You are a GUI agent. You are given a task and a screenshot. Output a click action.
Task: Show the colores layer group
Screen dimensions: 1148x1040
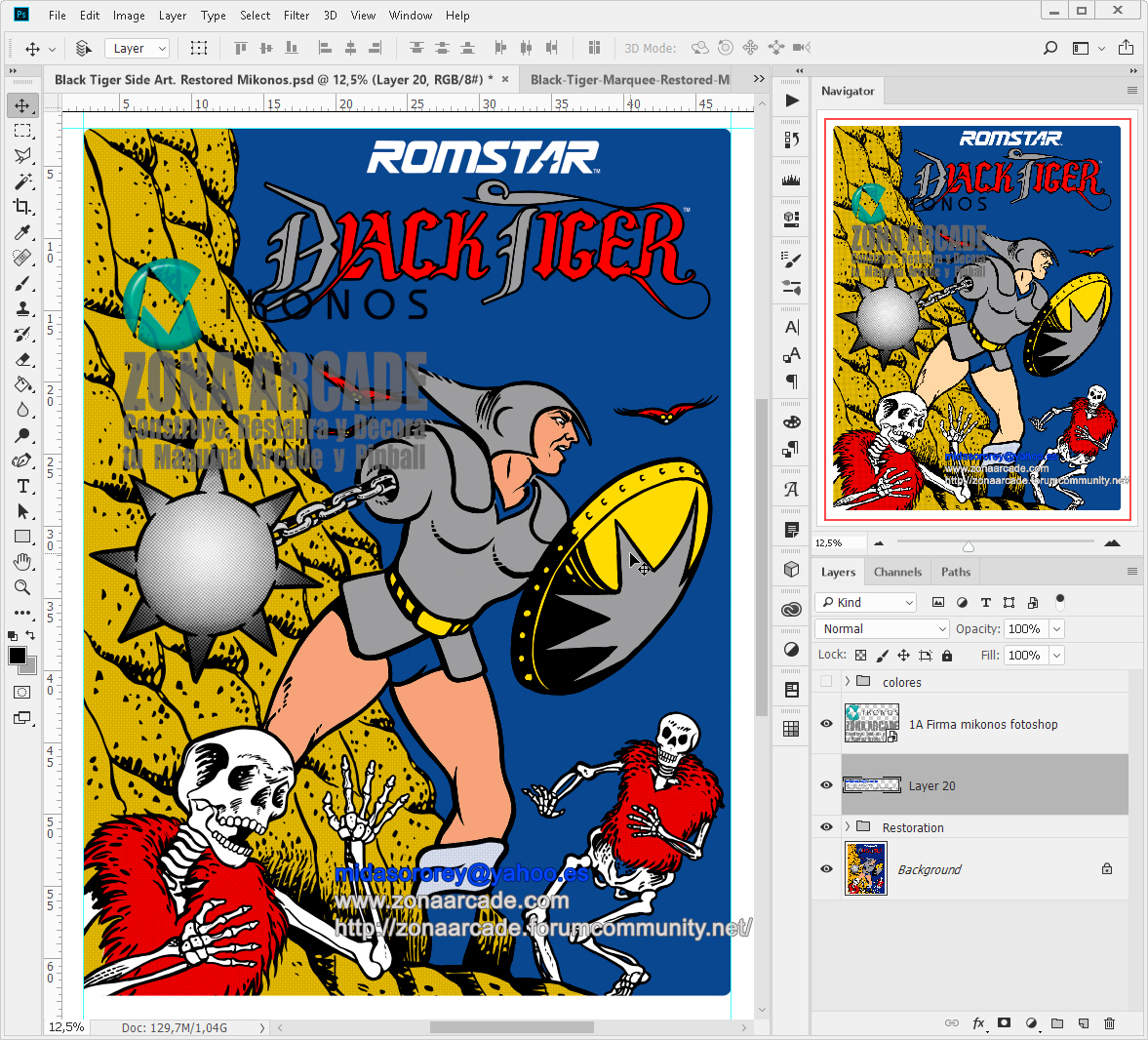click(x=825, y=682)
